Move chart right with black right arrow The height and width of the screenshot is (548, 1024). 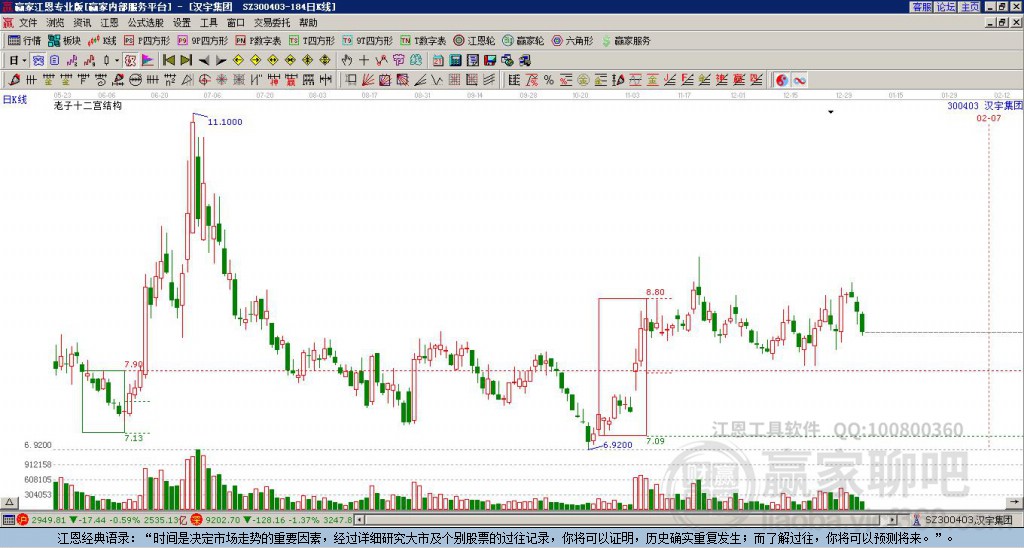221,60
